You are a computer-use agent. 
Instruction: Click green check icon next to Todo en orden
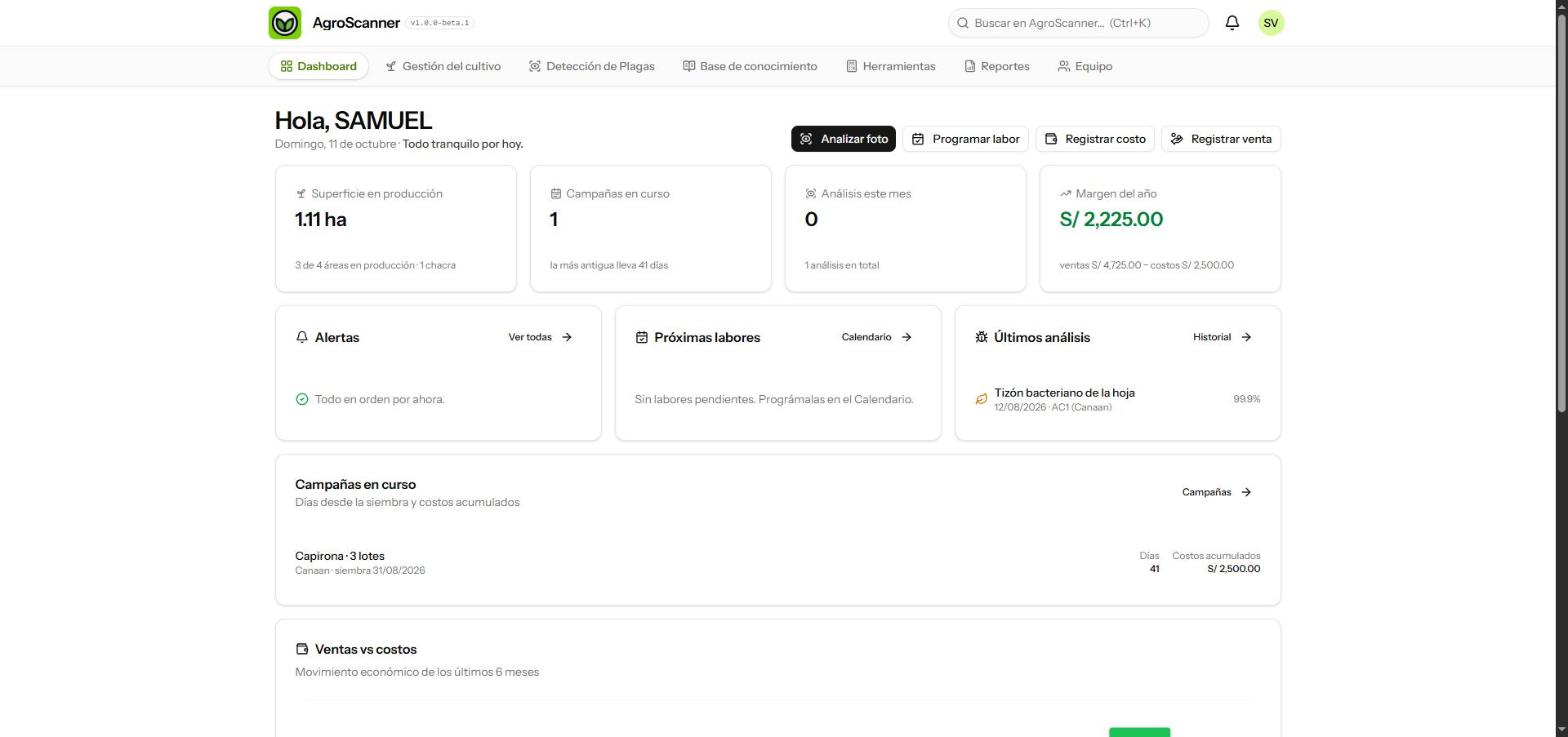tap(302, 399)
